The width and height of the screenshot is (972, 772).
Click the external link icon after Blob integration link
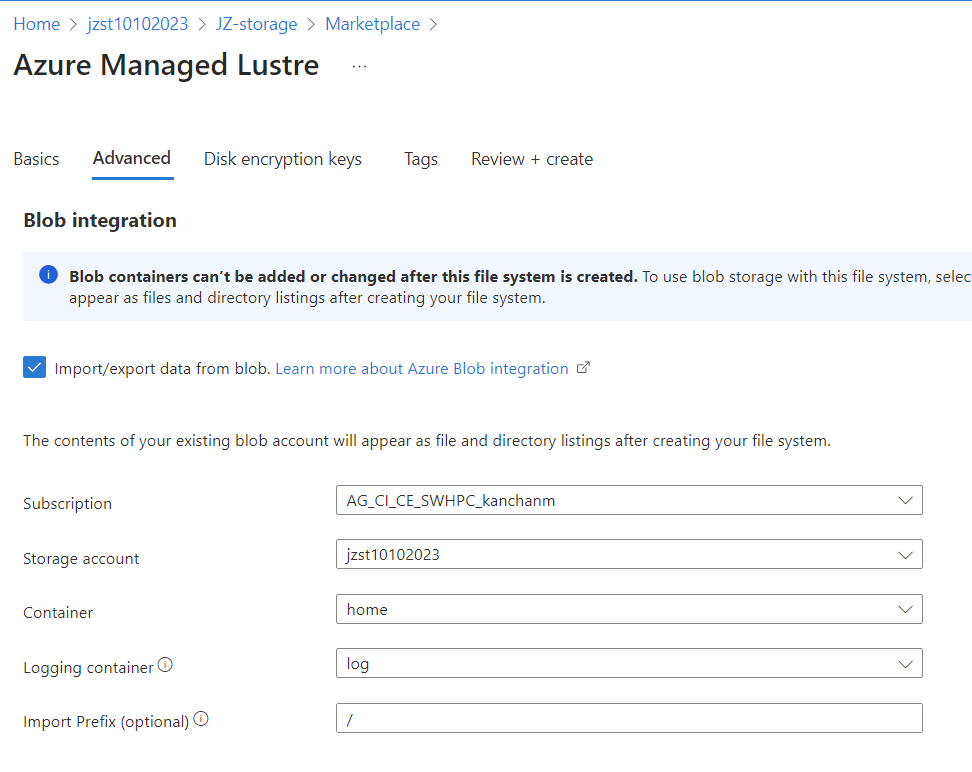point(583,368)
